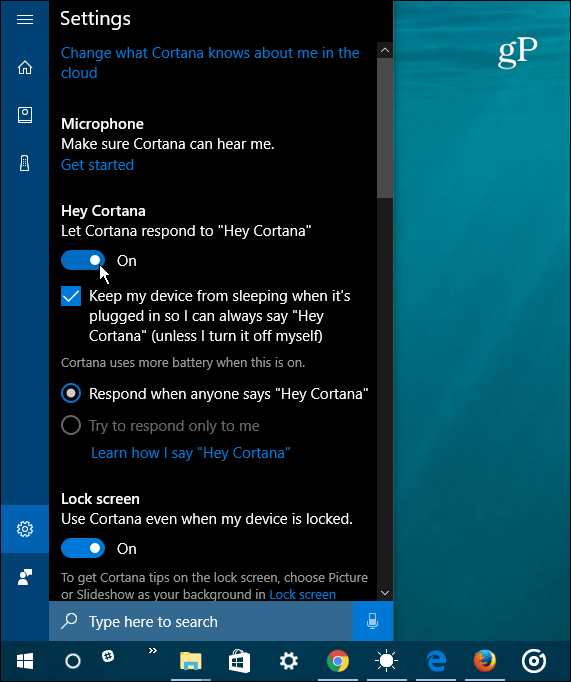
Task: Click the 'Microphone' section heading
Action: click(x=102, y=124)
